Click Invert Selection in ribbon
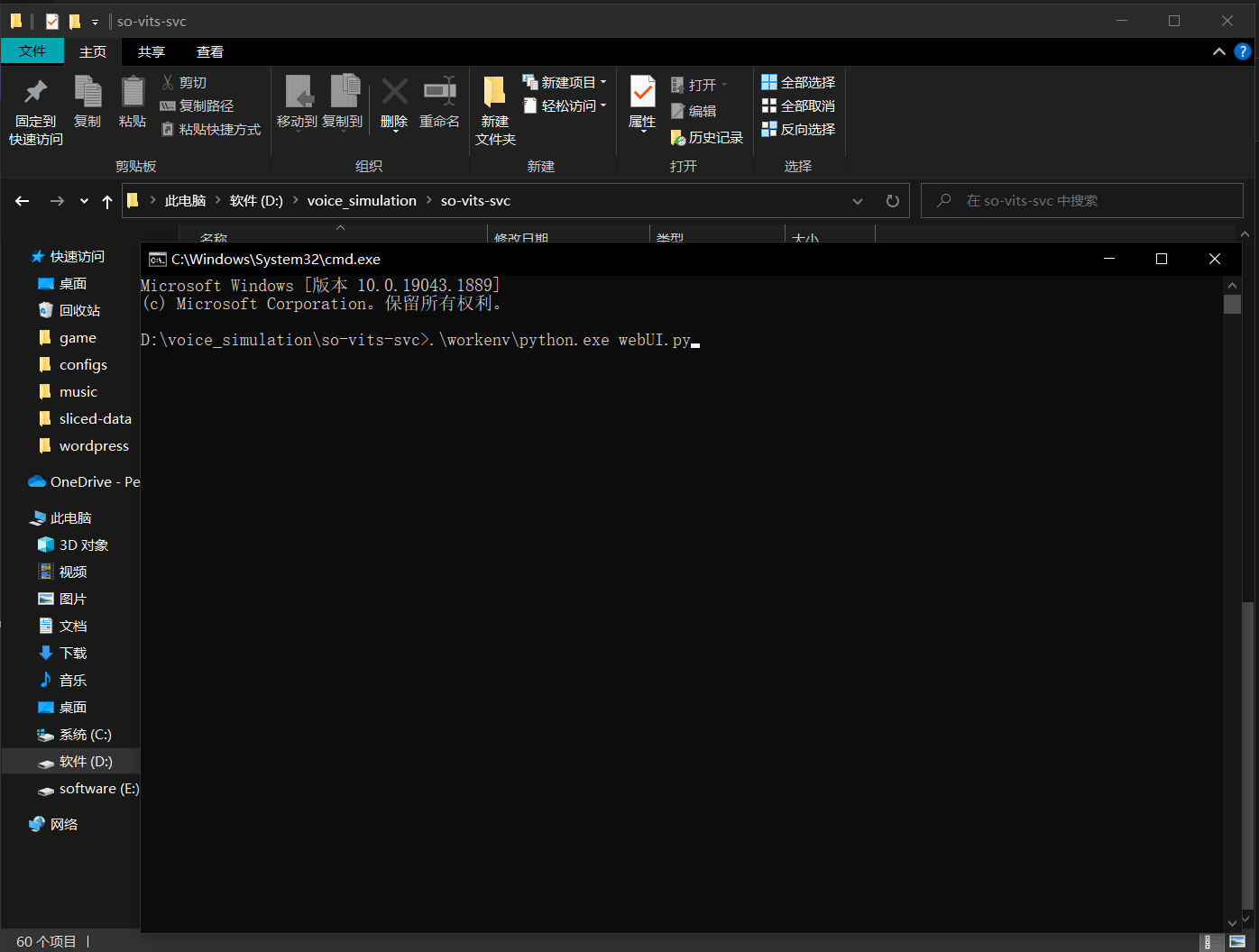The height and width of the screenshot is (952, 1259). click(x=798, y=129)
